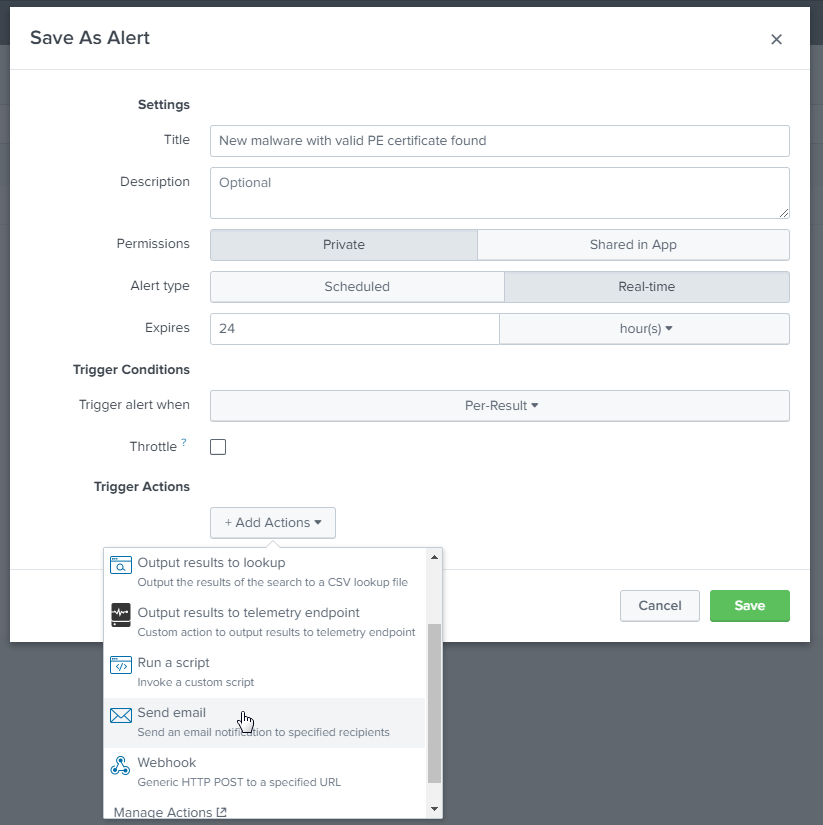Enable the Throttle checkbox
Viewport: 823px width, 825px height.
coord(218,446)
